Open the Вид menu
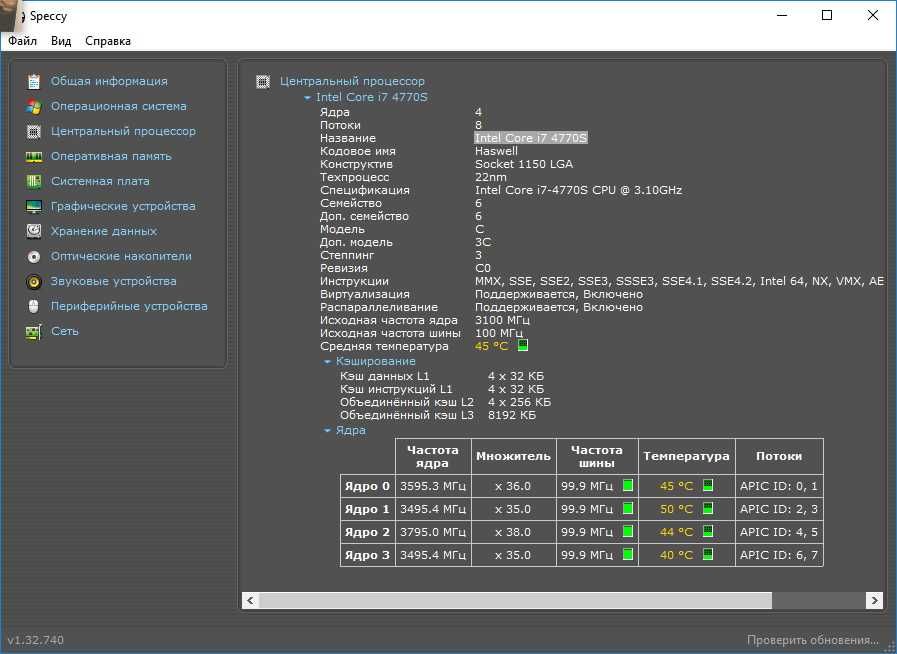The width and height of the screenshot is (897, 654). (61, 41)
